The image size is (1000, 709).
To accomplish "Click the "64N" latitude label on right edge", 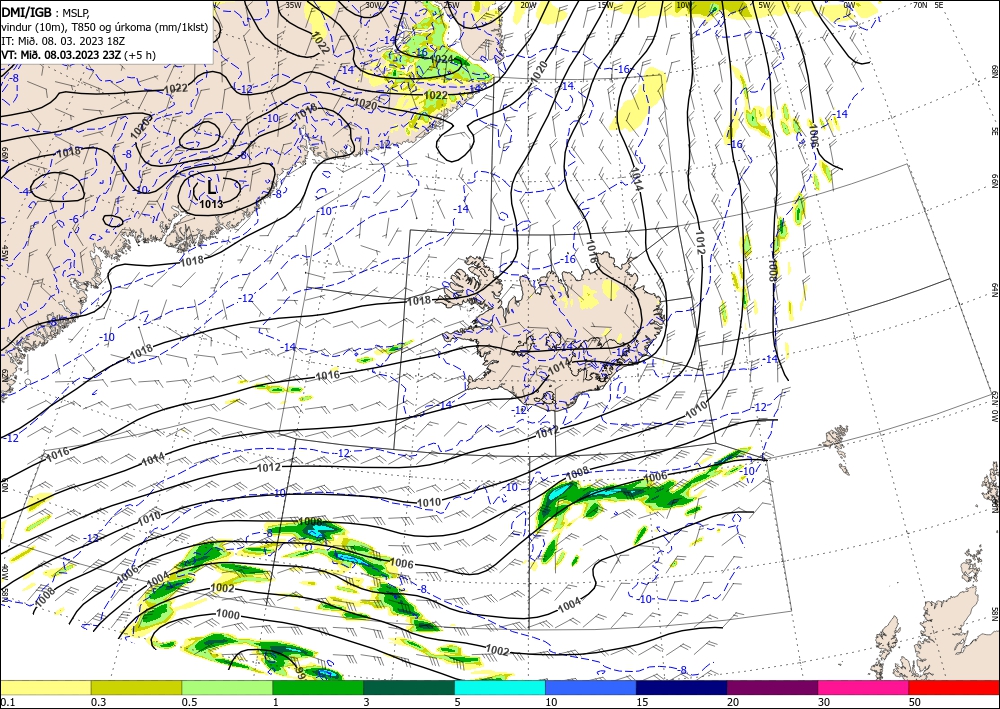I will click(x=994, y=289).
